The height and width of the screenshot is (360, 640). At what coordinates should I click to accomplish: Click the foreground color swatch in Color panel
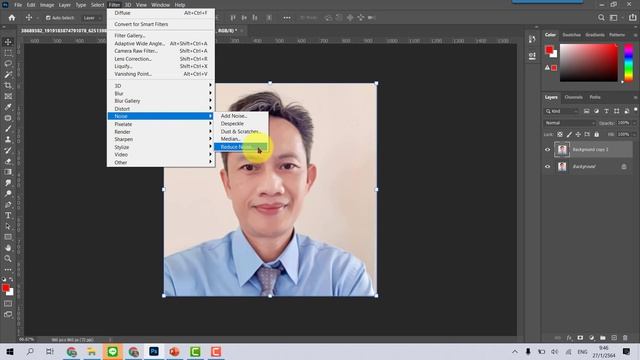[549, 50]
